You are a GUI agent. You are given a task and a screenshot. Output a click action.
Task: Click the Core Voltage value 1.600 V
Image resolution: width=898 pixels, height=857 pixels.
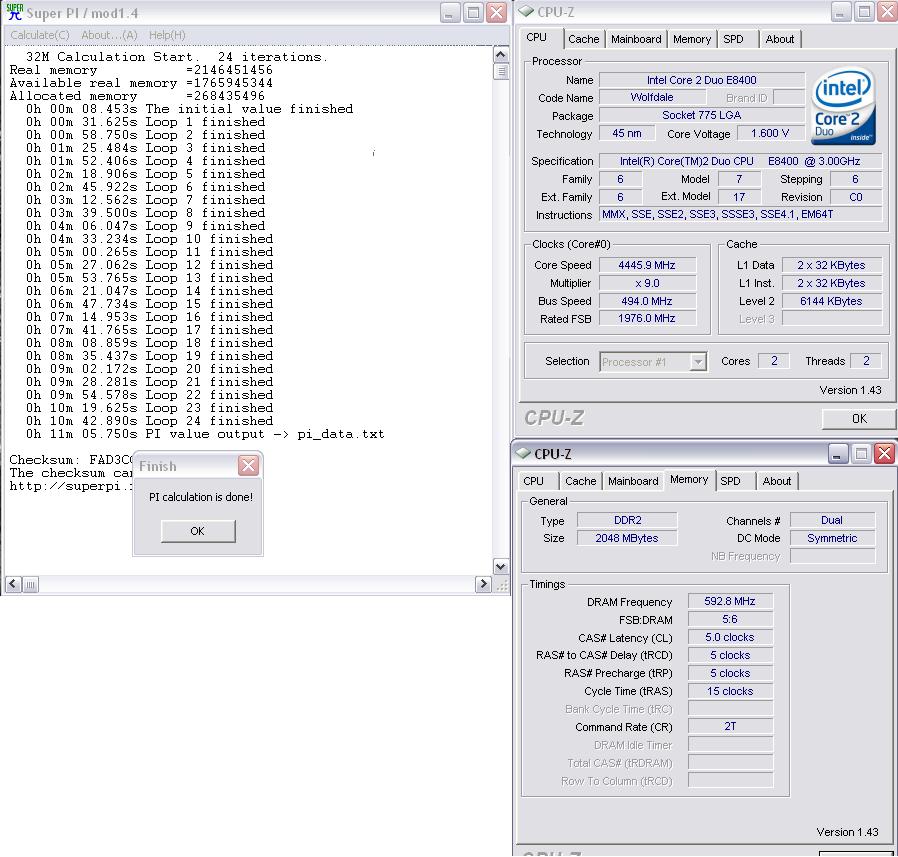pos(770,133)
